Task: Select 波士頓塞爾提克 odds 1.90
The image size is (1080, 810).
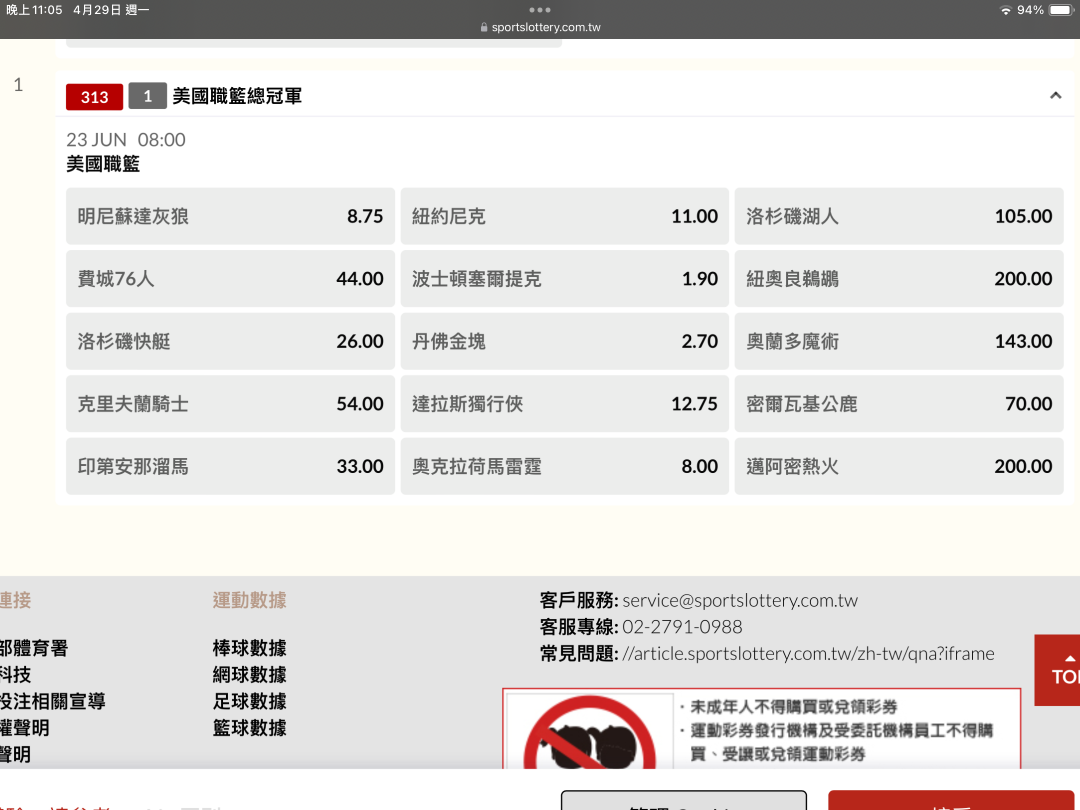Action: 565,279
